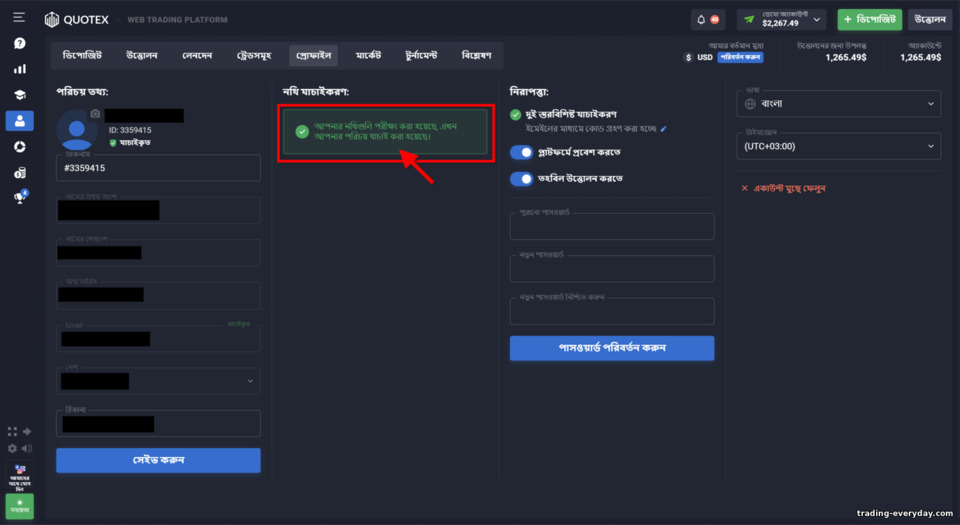Click the dollar USD currency icon
This screenshot has height=525, width=960.
pos(689,58)
